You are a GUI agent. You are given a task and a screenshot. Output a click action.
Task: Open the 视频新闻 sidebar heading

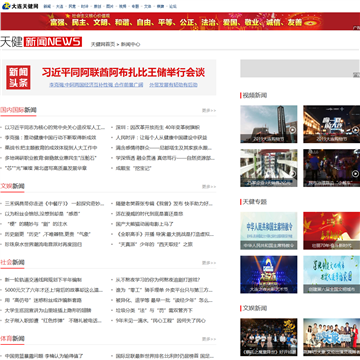(255, 95)
